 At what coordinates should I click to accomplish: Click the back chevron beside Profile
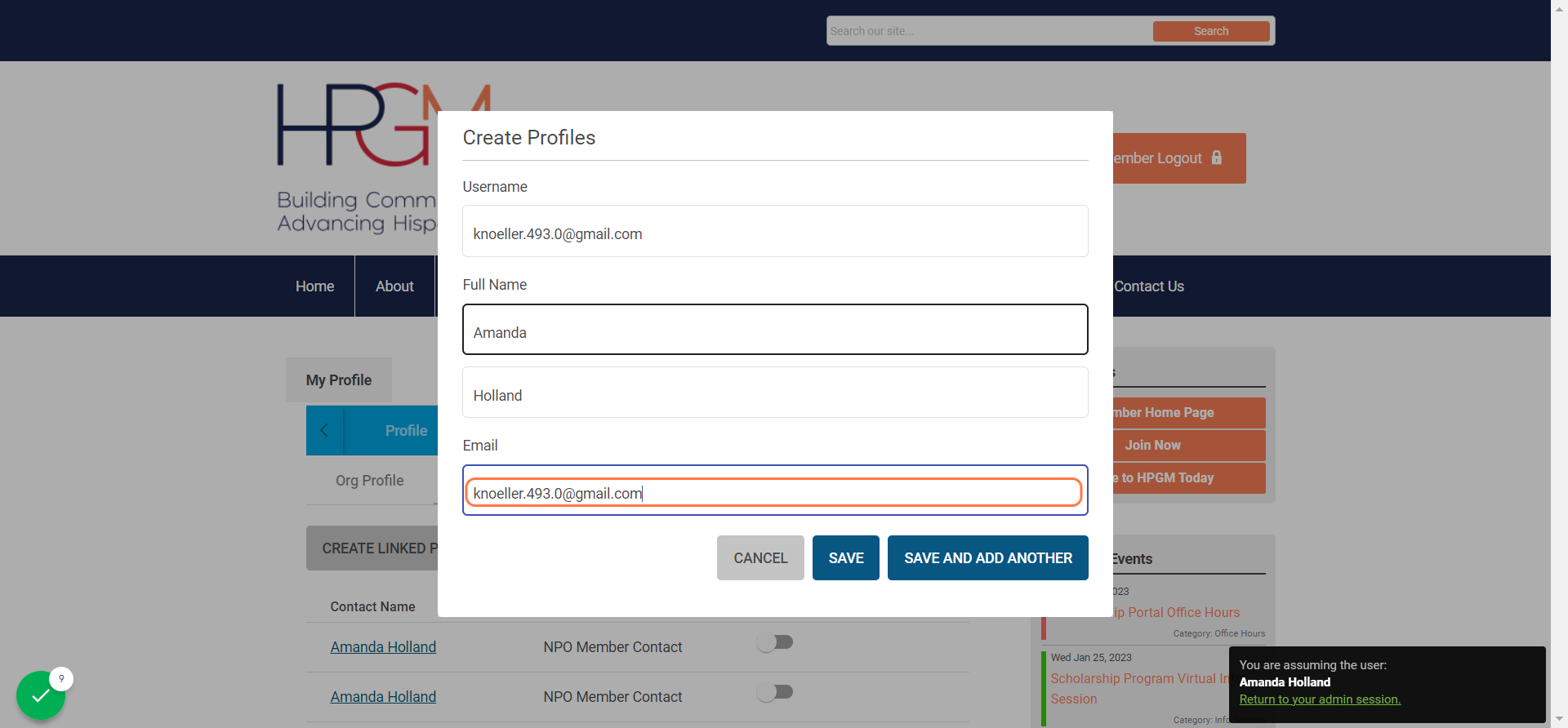(324, 430)
